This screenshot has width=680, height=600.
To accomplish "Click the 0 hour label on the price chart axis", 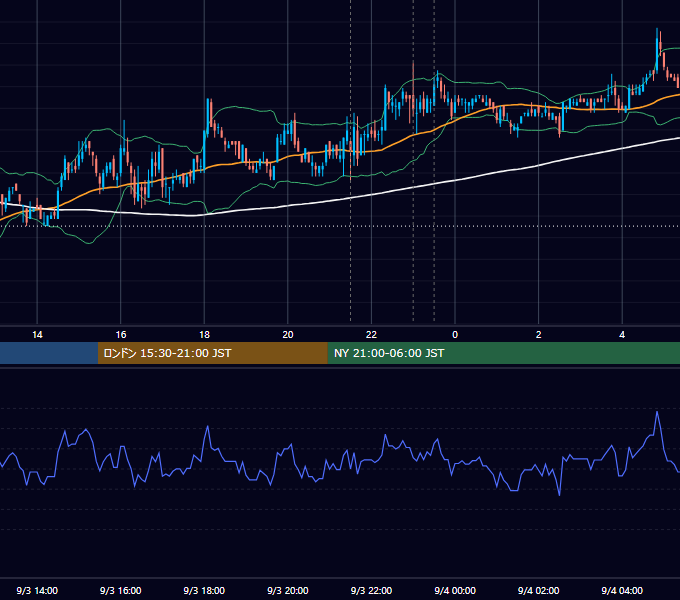I will [x=455, y=335].
